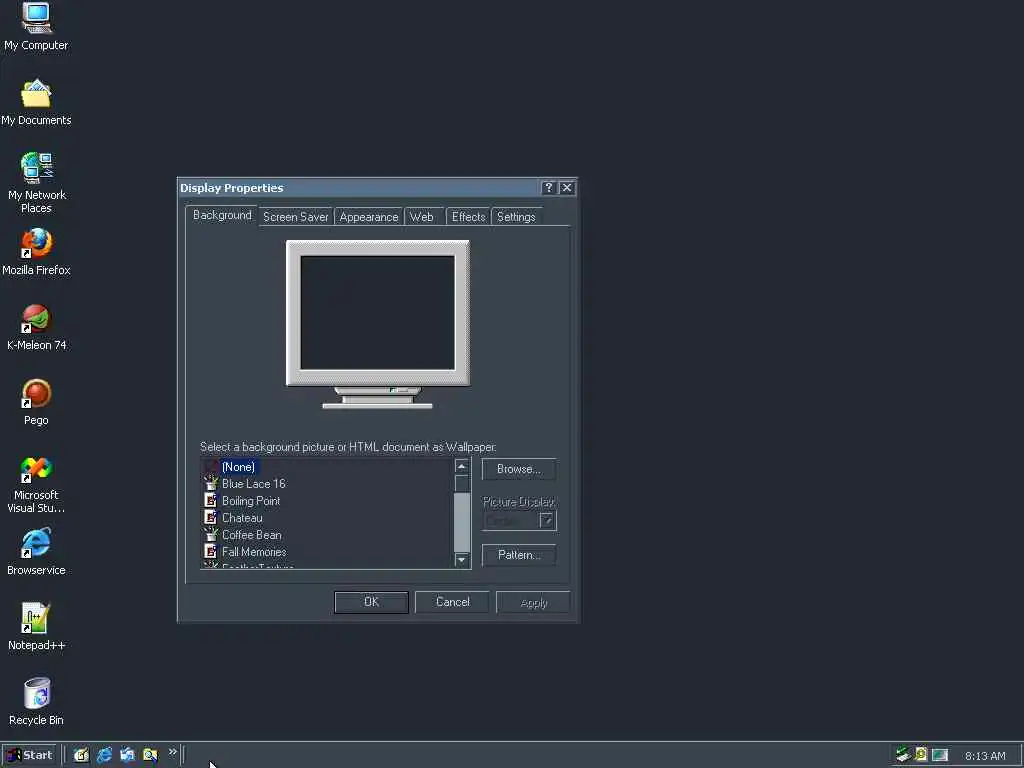
Task: Open the Pego desktop shortcut
Action: click(36, 402)
